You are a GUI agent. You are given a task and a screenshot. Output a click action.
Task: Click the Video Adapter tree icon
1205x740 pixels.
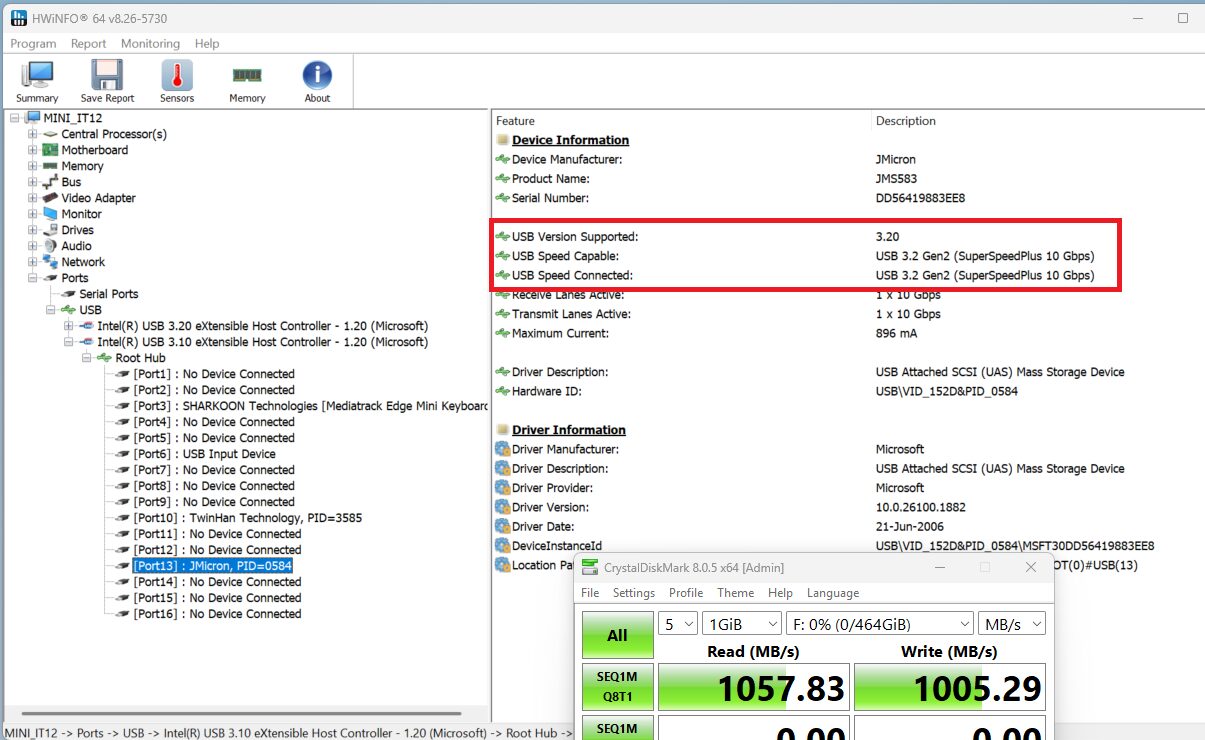50,198
